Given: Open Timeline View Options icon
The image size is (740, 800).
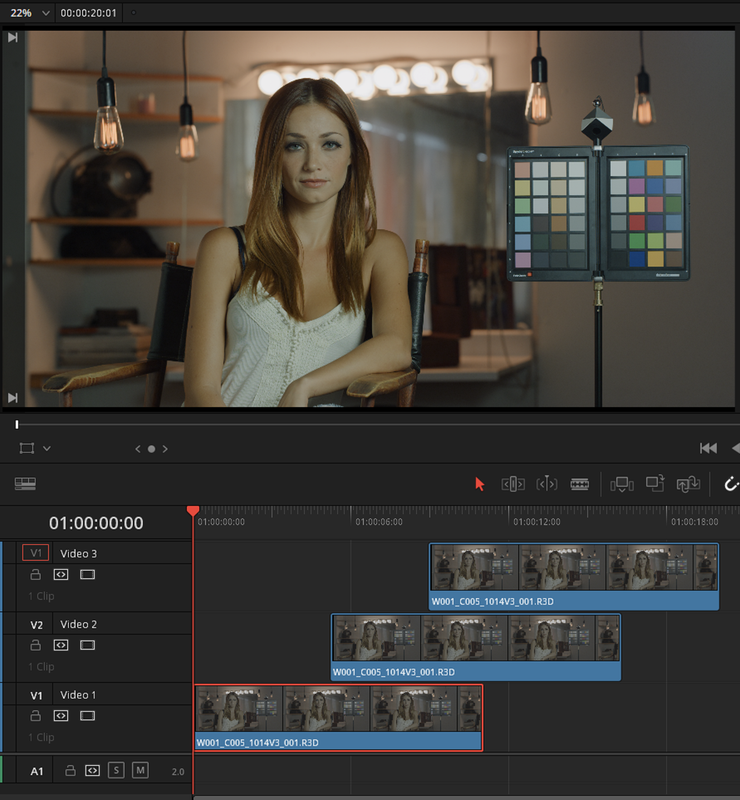Looking at the screenshot, I should [x=26, y=484].
